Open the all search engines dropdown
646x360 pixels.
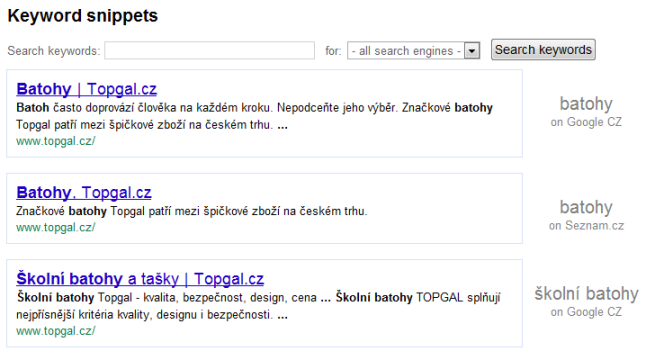tap(413, 51)
